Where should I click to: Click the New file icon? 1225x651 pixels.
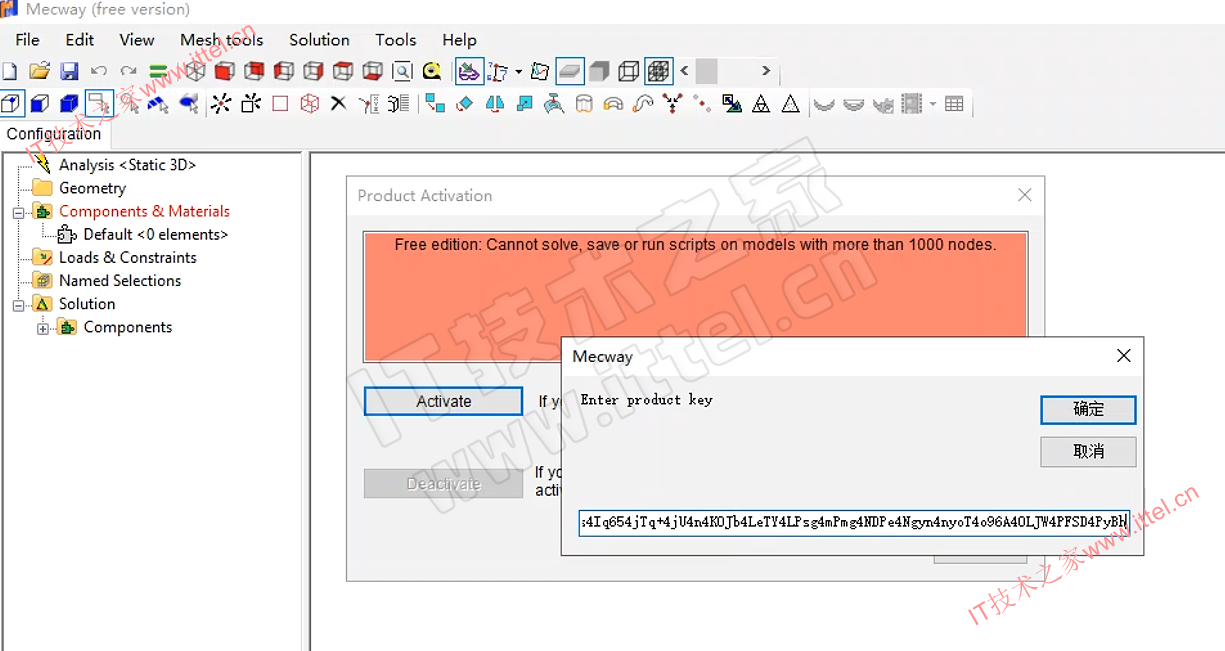point(9,71)
